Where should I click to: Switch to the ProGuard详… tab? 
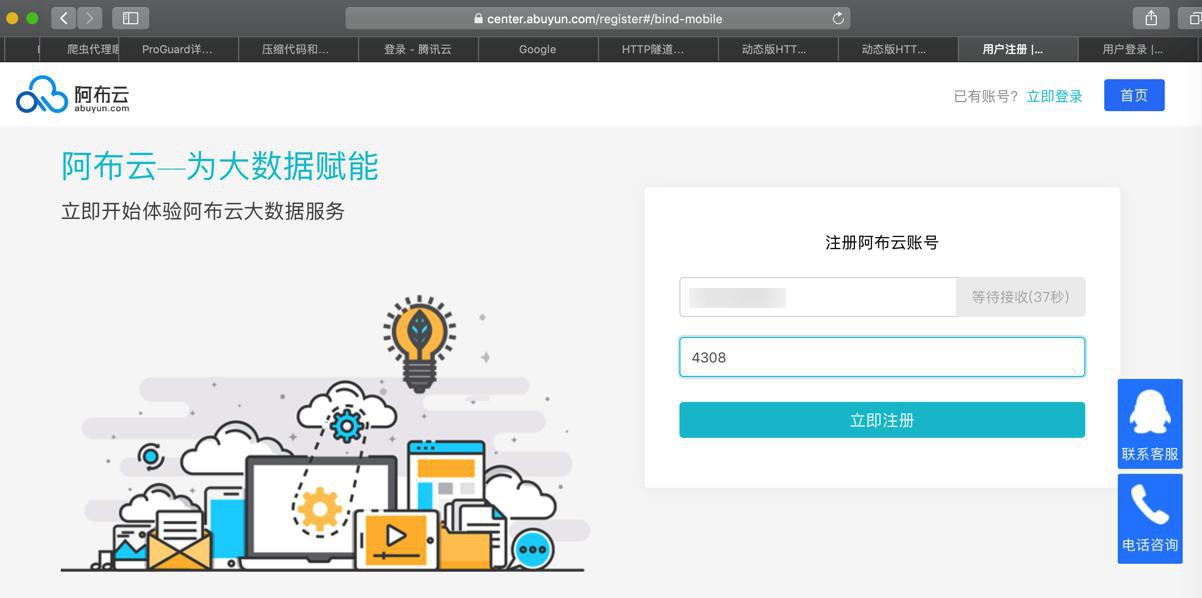pos(178,49)
